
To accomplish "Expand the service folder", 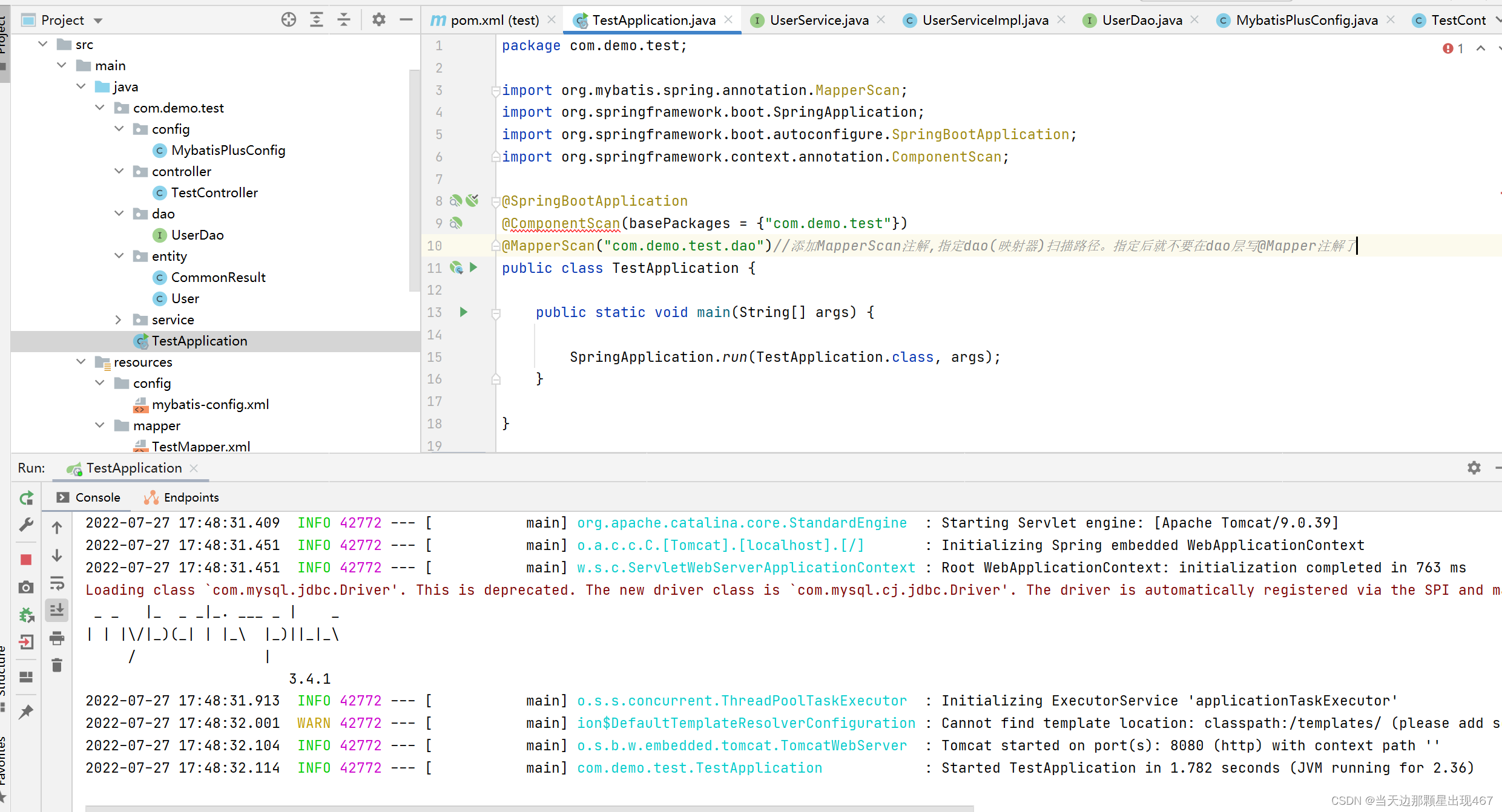I will tap(119, 319).
